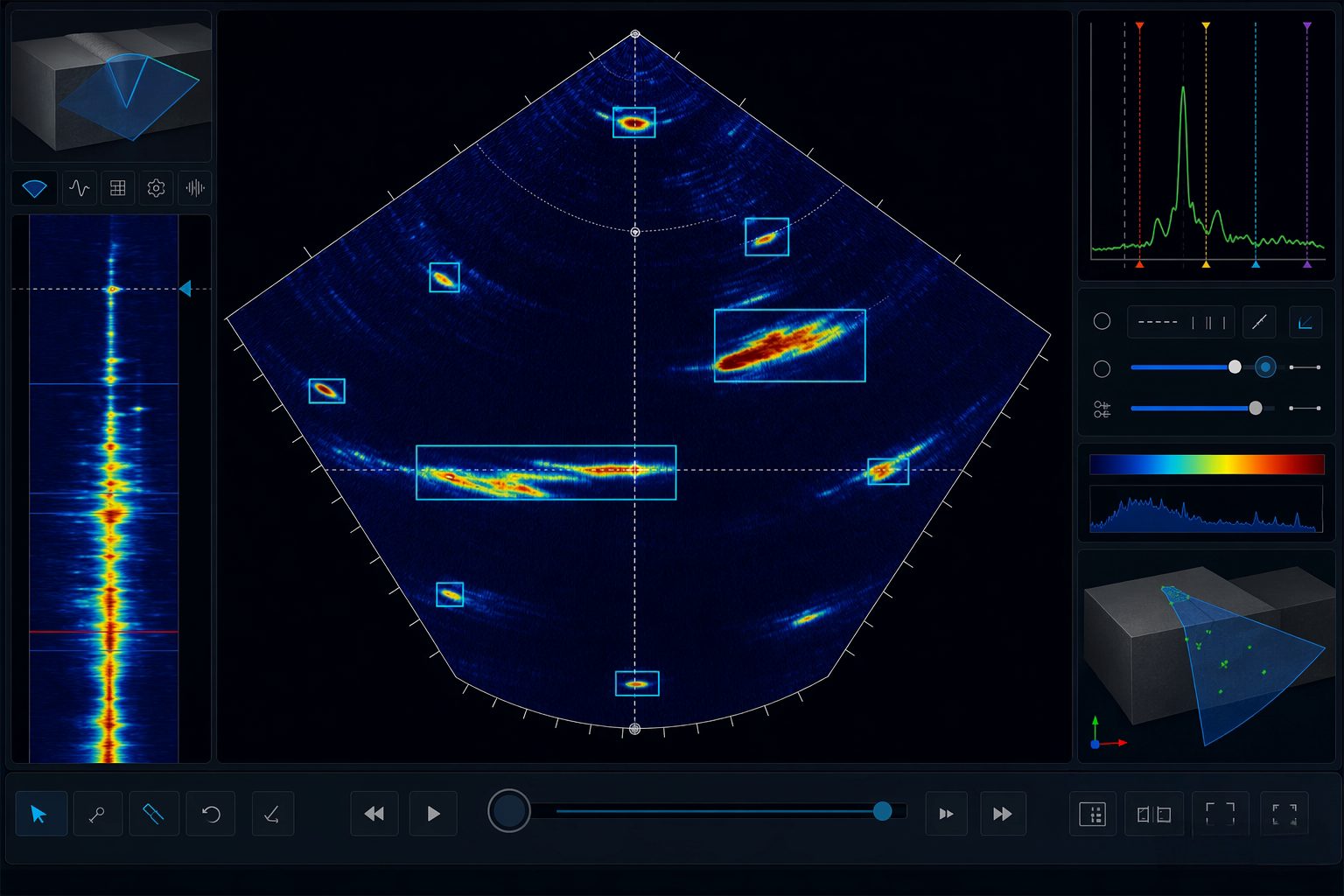Select the largest red defect indication box

click(789, 346)
